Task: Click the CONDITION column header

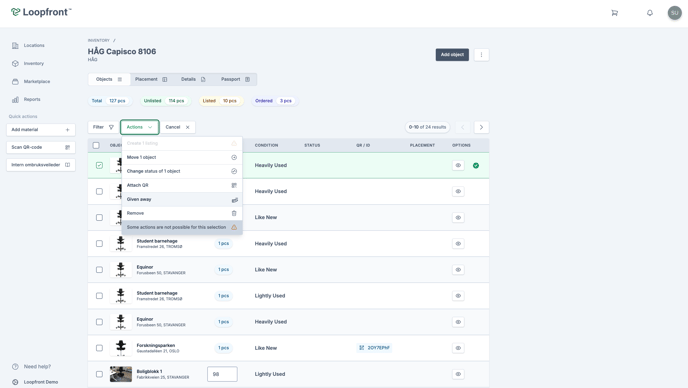Action: point(266,145)
